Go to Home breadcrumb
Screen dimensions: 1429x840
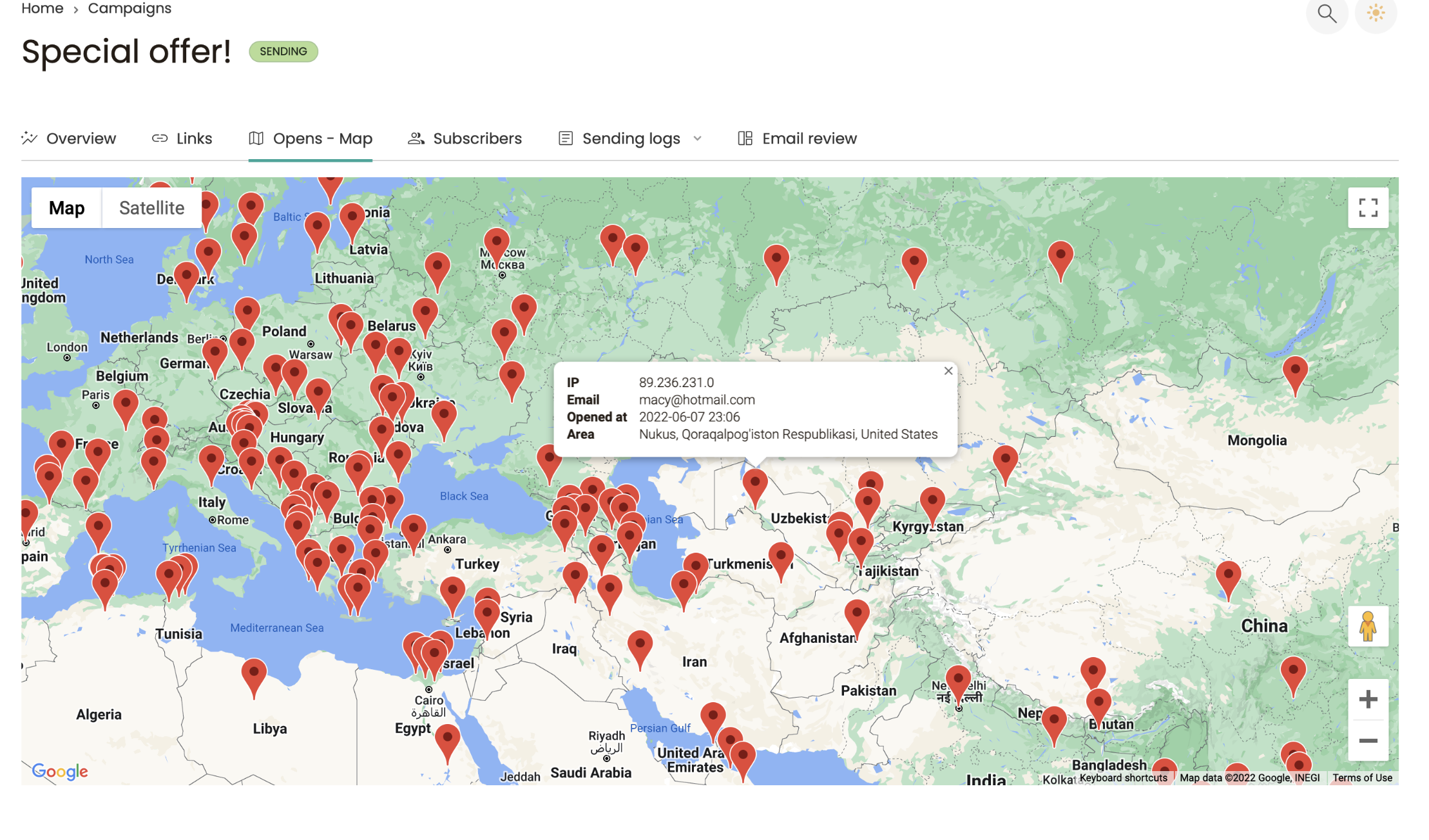click(x=42, y=8)
